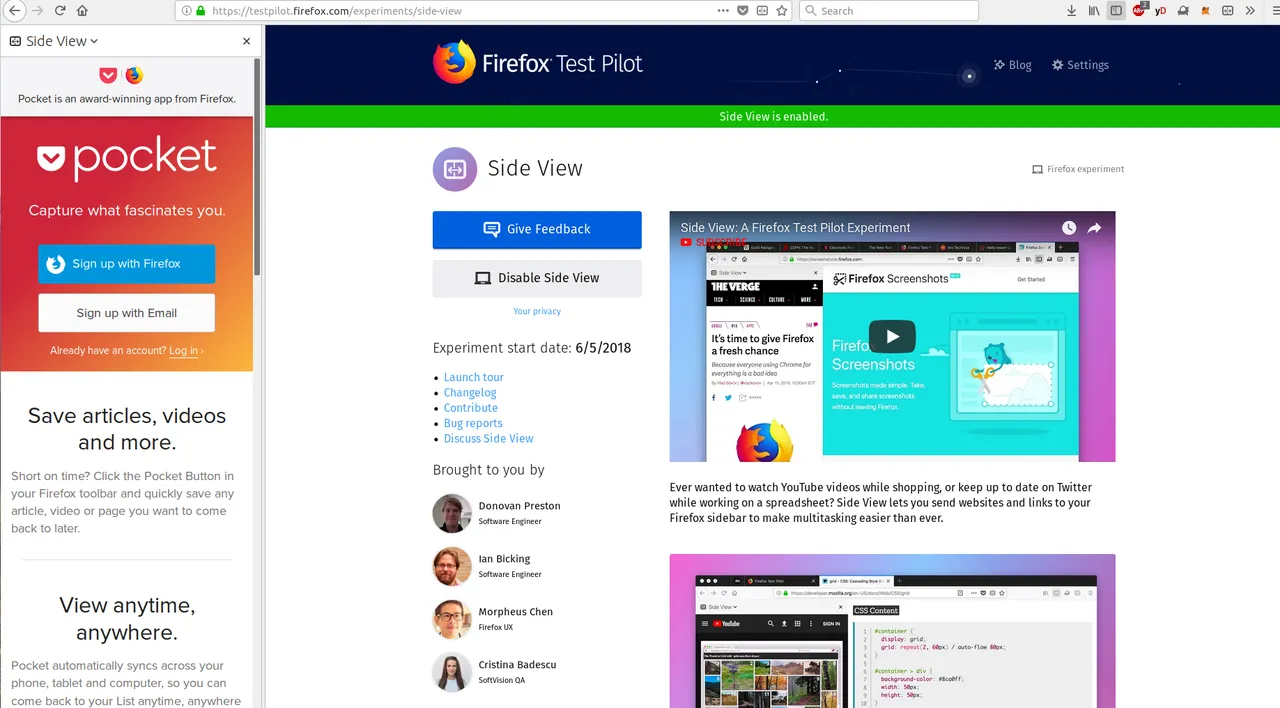Viewport: 1280px width, 708px height.
Task: Click Morpheus Chen's avatar
Action: [452, 619]
